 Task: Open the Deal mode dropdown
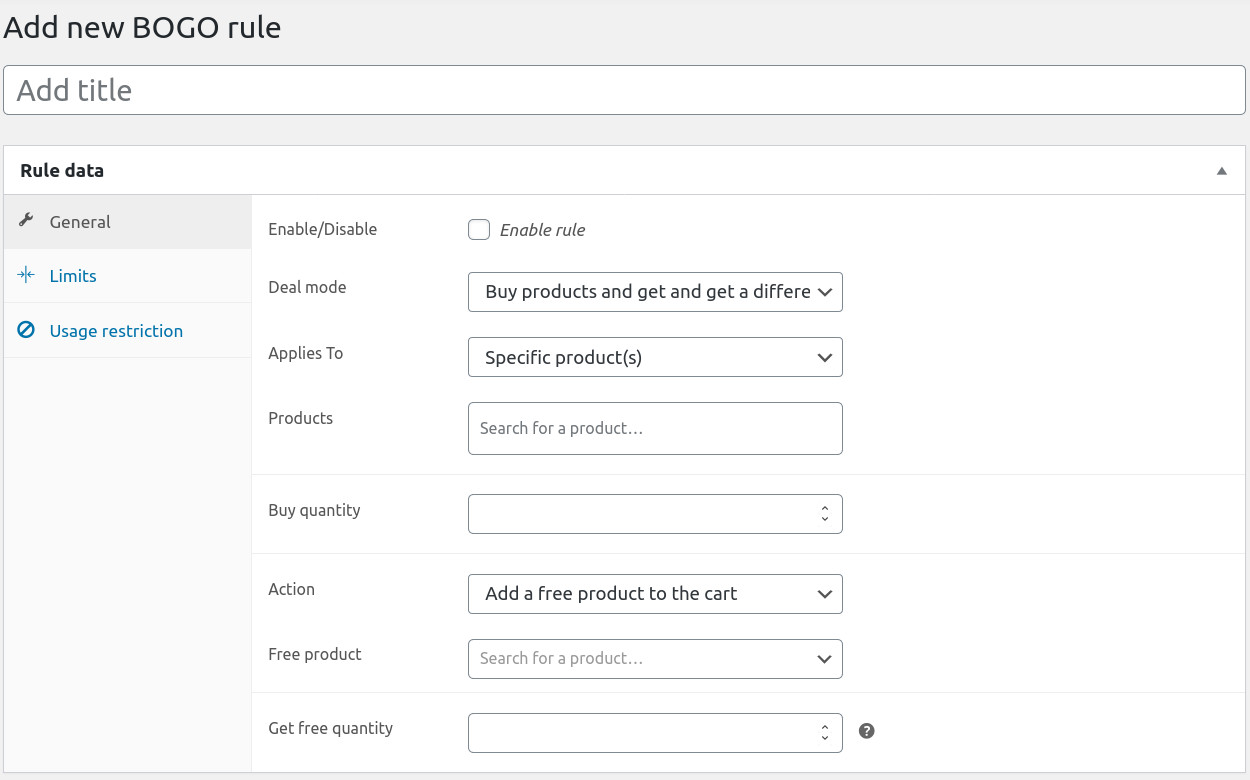click(x=655, y=292)
